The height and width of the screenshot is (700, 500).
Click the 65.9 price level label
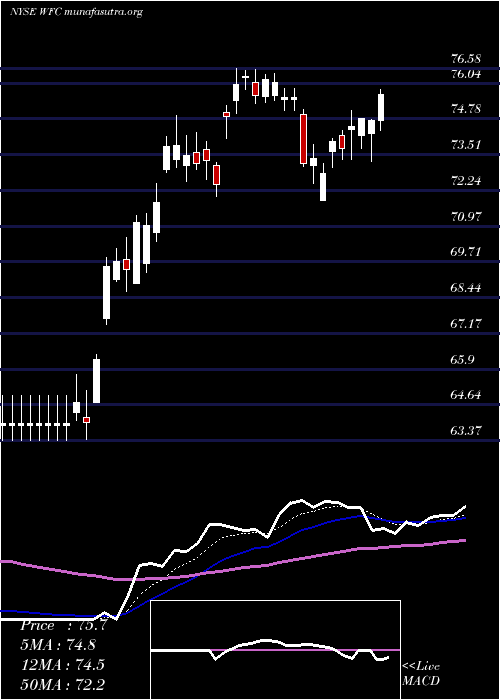click(x=462, y=359)
